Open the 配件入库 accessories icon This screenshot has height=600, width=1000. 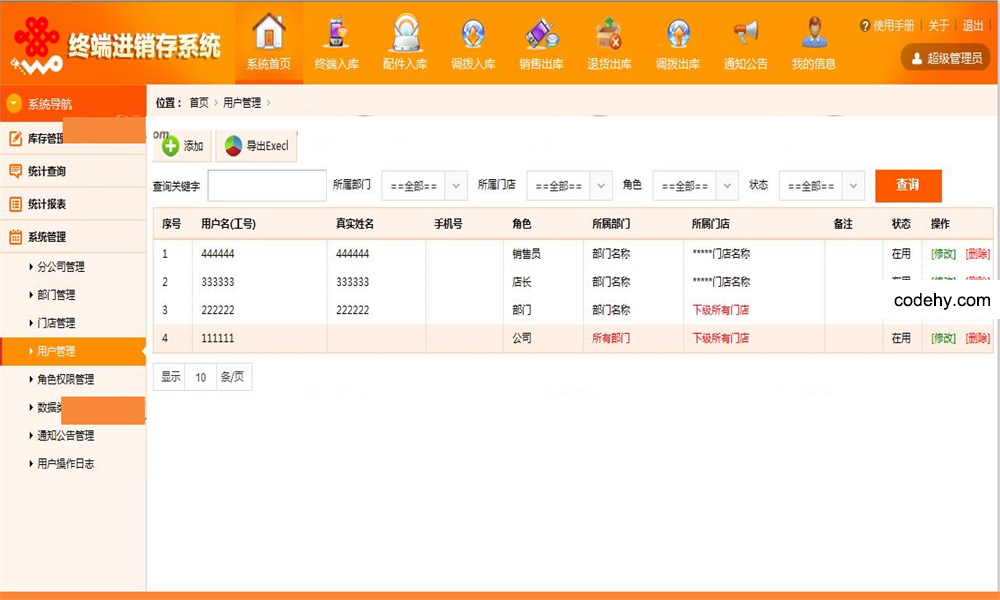(x=405, y=33)
